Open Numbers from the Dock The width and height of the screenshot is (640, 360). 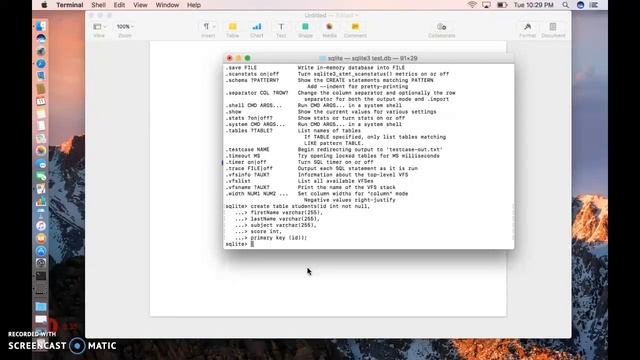tap(41, 201)
